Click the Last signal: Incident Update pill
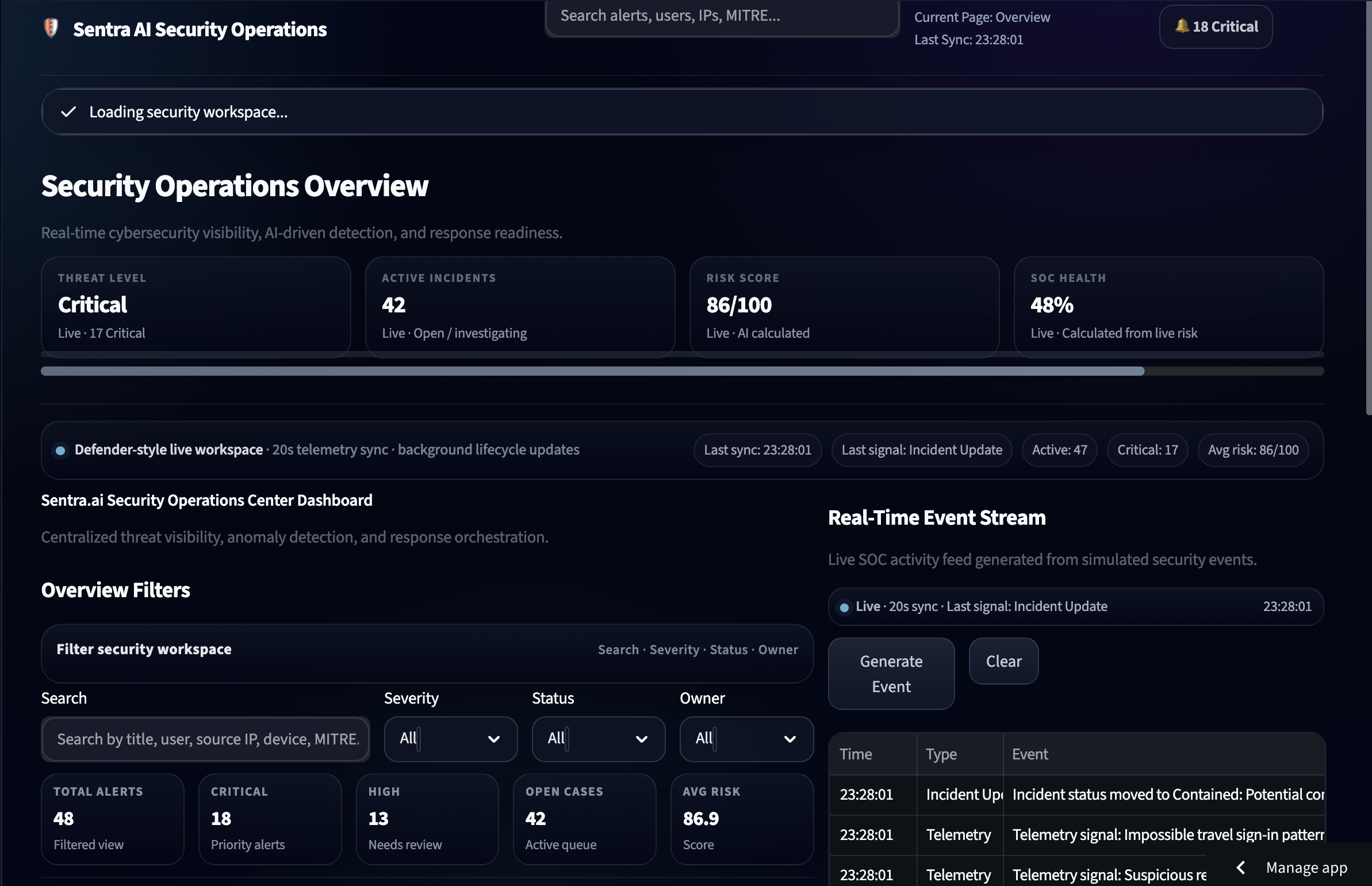 pos(921,450)
